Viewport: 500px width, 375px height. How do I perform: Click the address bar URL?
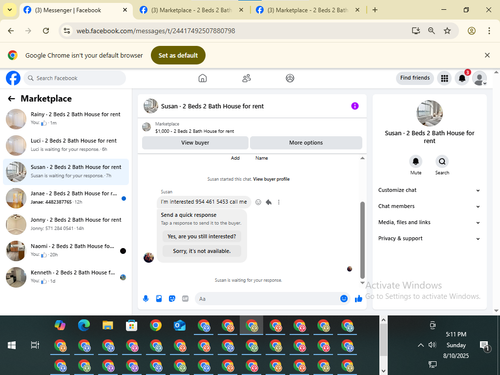tap(155, 31)
